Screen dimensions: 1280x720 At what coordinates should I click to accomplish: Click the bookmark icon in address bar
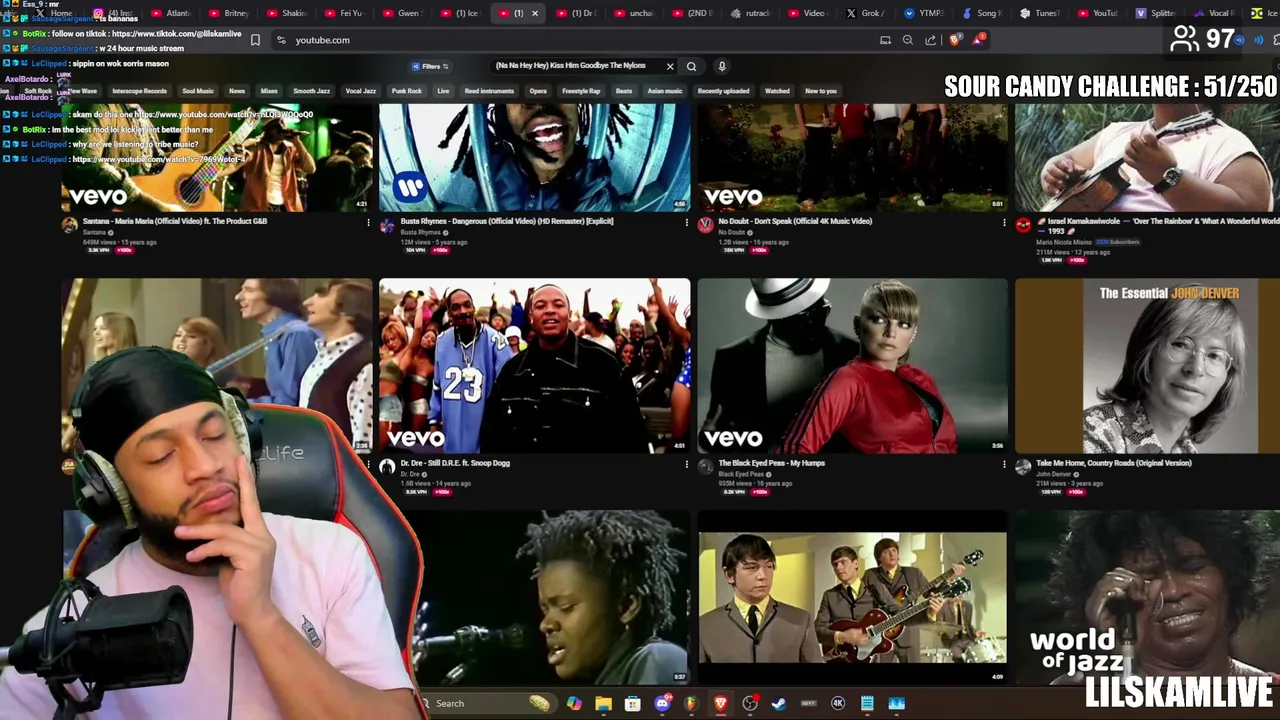click(255, 40)
